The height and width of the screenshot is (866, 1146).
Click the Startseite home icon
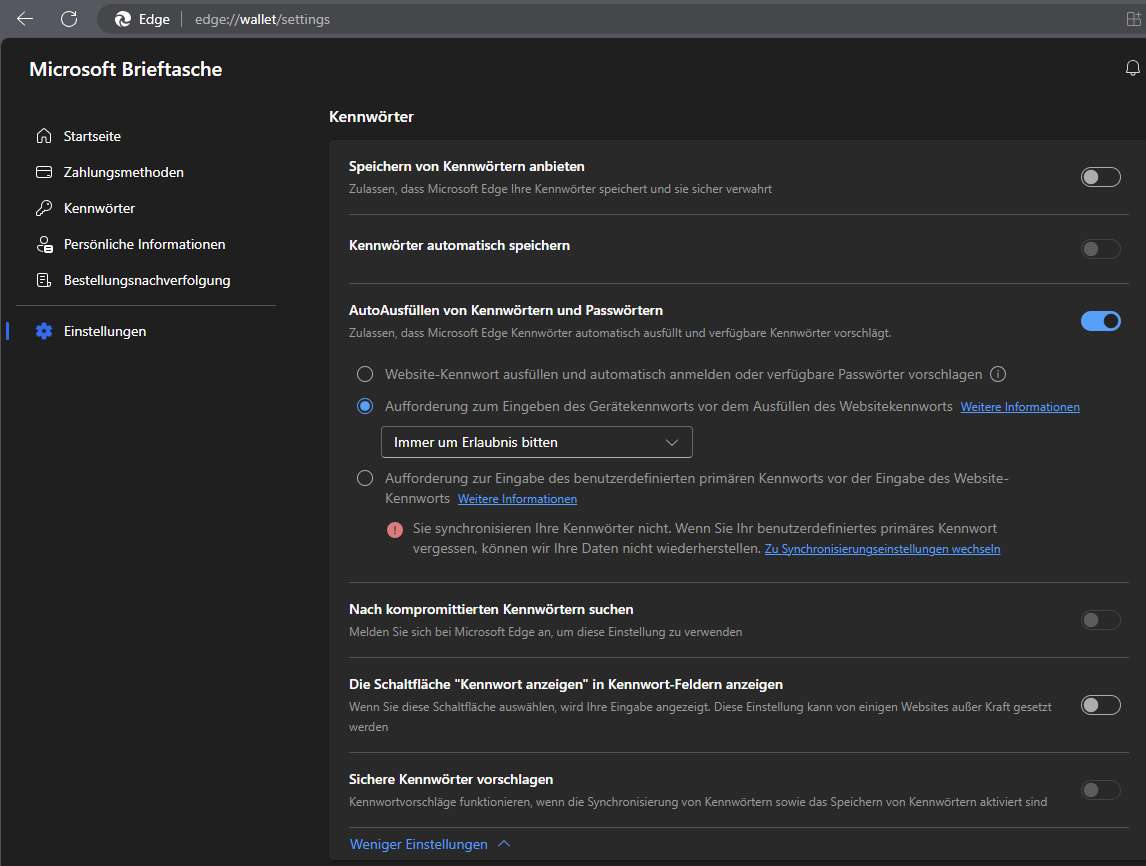tap(44, 136)
